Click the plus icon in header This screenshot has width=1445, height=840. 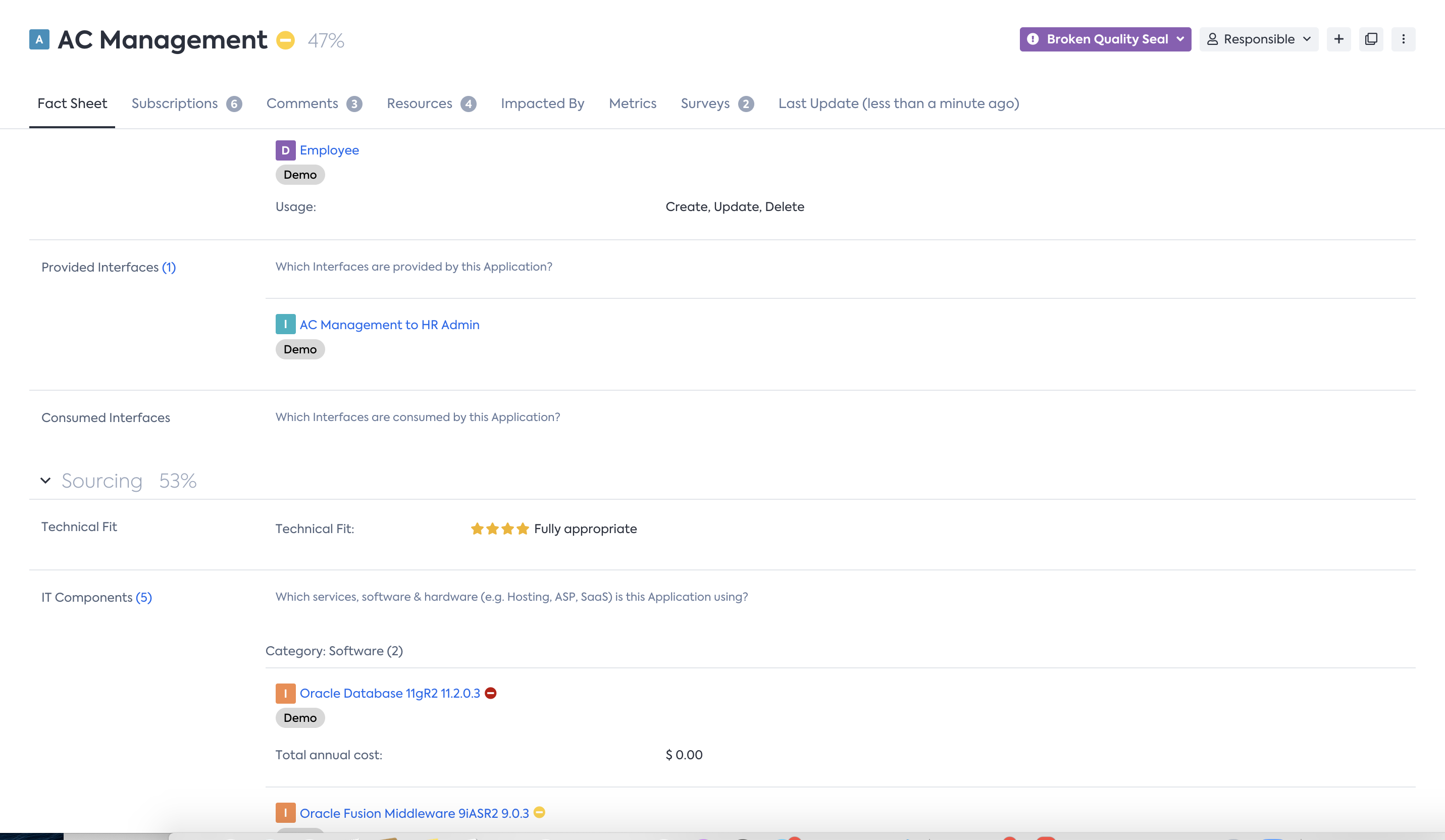(x=1338, y=39)
